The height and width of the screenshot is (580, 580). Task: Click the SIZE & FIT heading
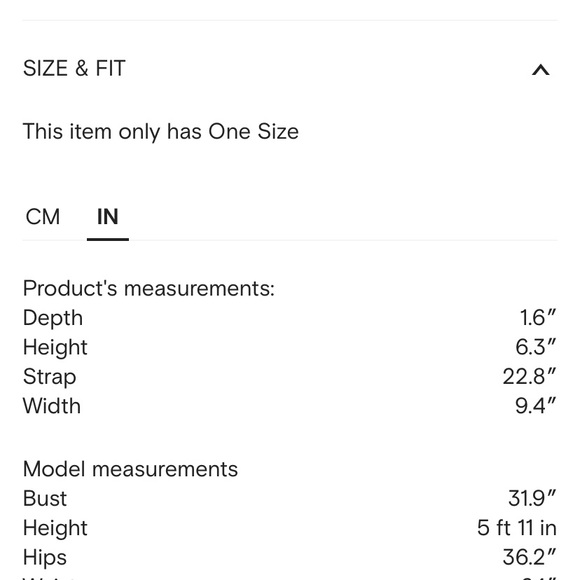(74, 68)
